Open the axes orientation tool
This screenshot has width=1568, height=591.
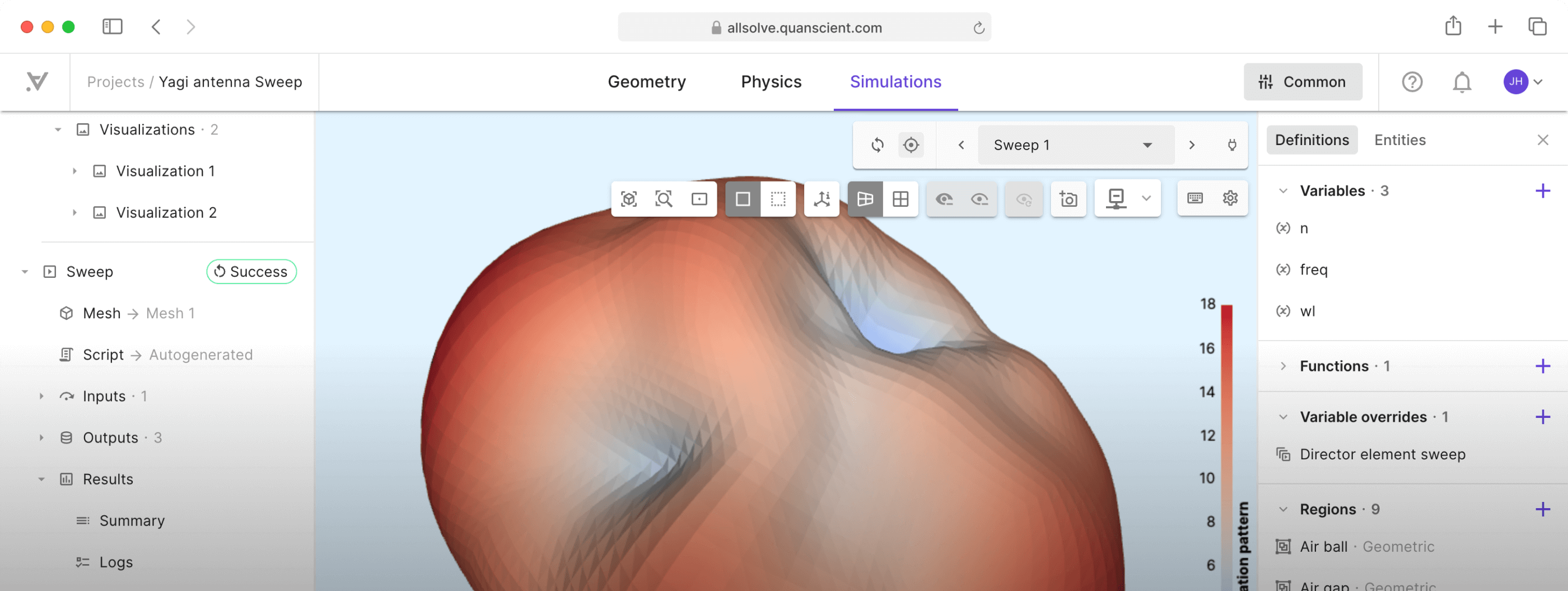821,198
